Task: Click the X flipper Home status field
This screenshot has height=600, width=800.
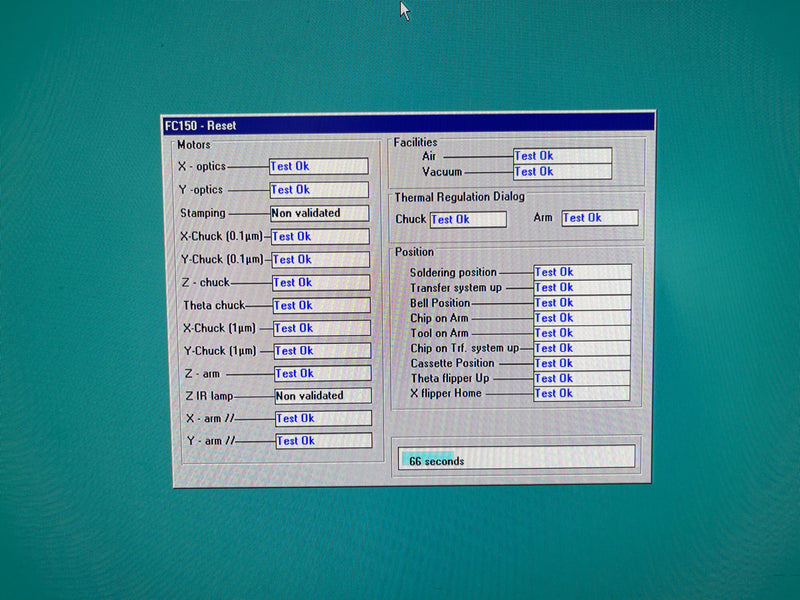Action: point(581,393)
